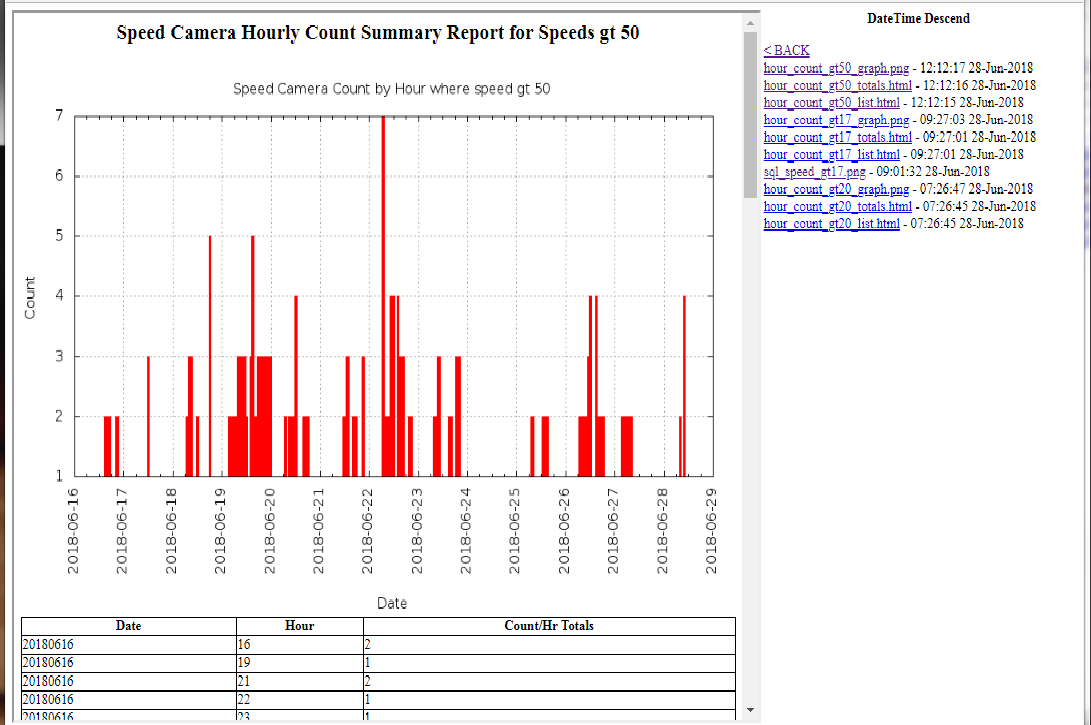The image size is (1091, 725).
Task: Open hour_count_gt20_list.html link
Action: tap(831, 223)
